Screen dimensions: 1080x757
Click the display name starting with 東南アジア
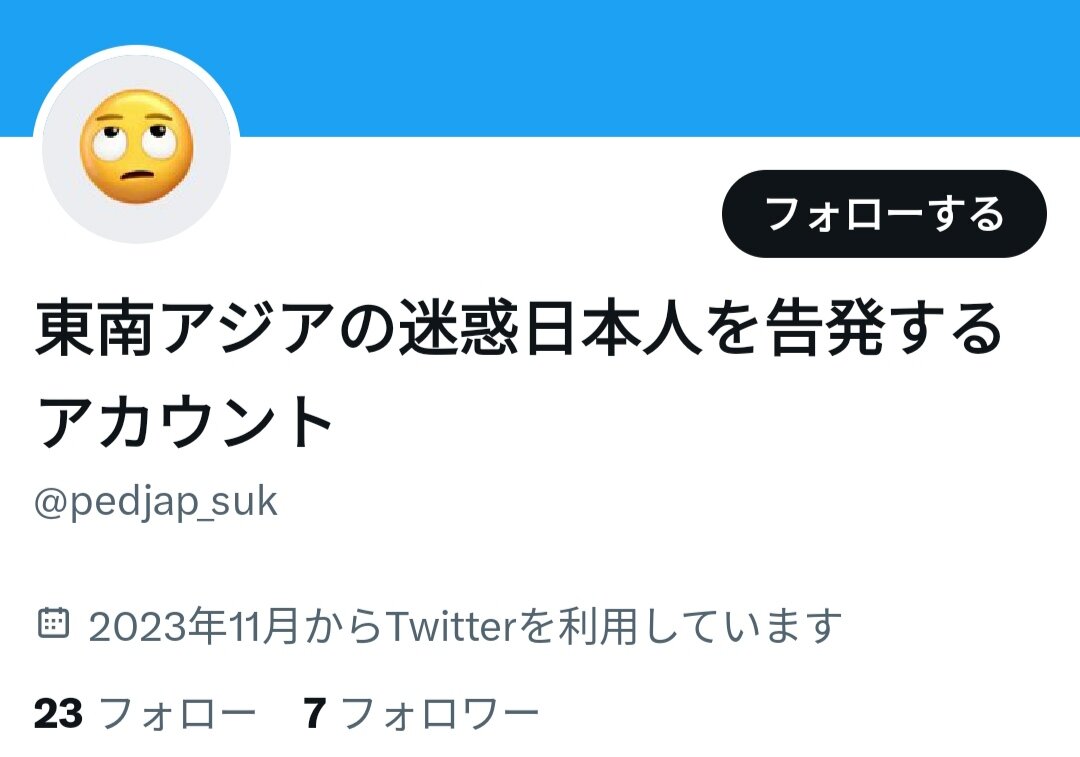click(518, 374)
